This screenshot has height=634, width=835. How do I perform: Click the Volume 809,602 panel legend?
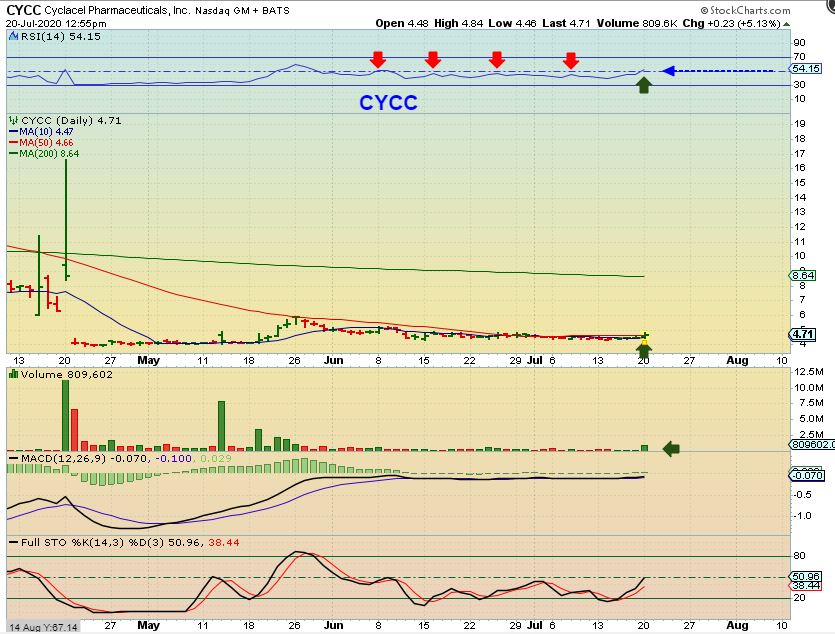(67, 374)
